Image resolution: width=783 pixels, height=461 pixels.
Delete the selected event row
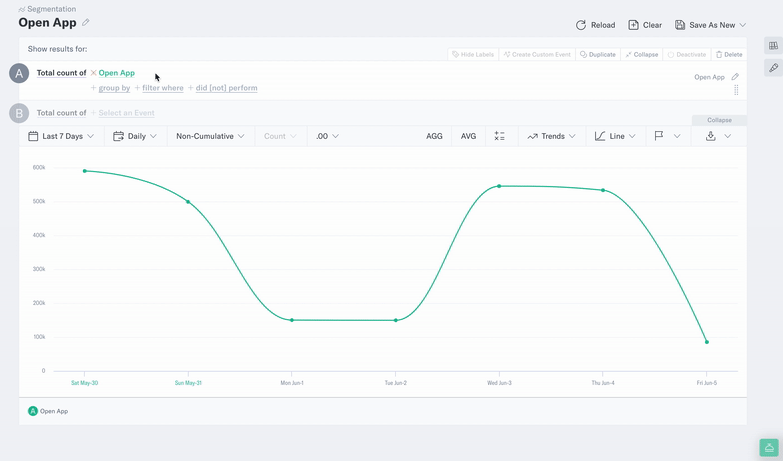pyautogui.click(x=729, y=54)
